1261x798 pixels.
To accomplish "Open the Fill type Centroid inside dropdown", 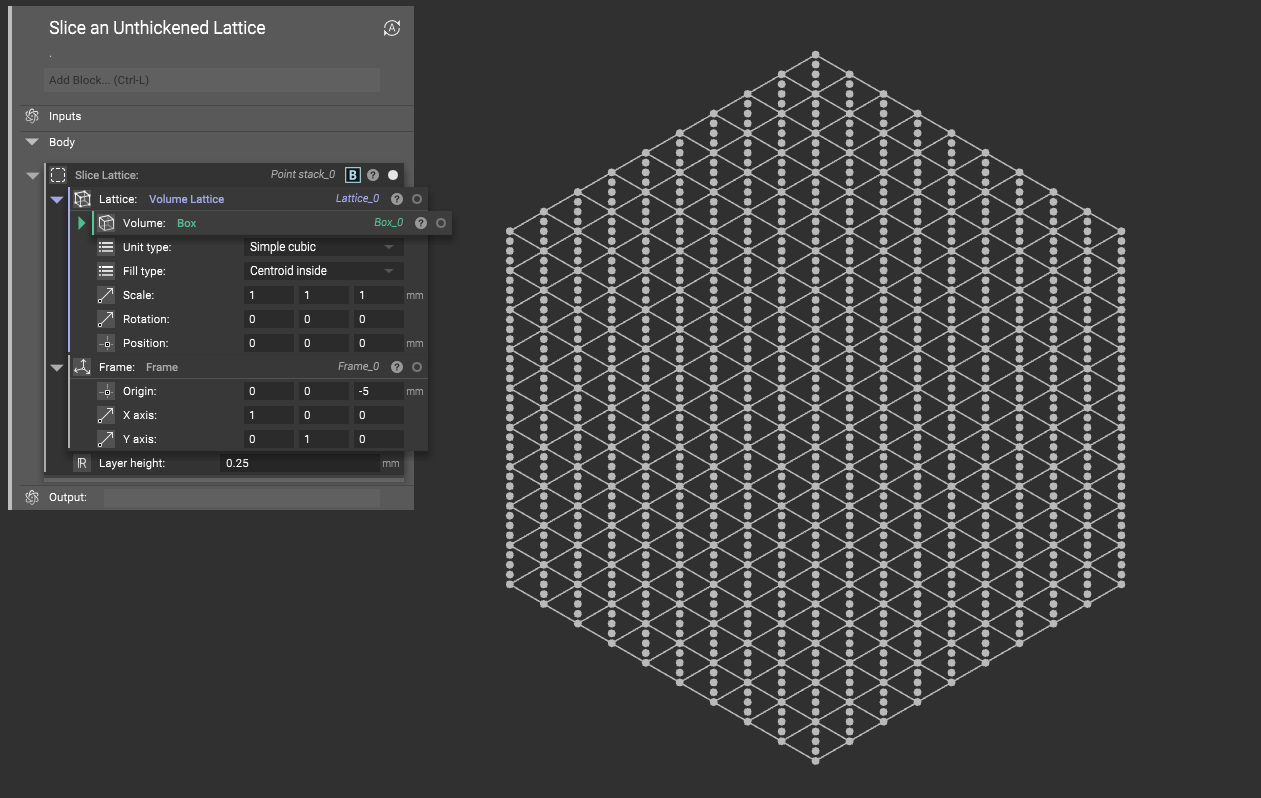I will 324,271.
